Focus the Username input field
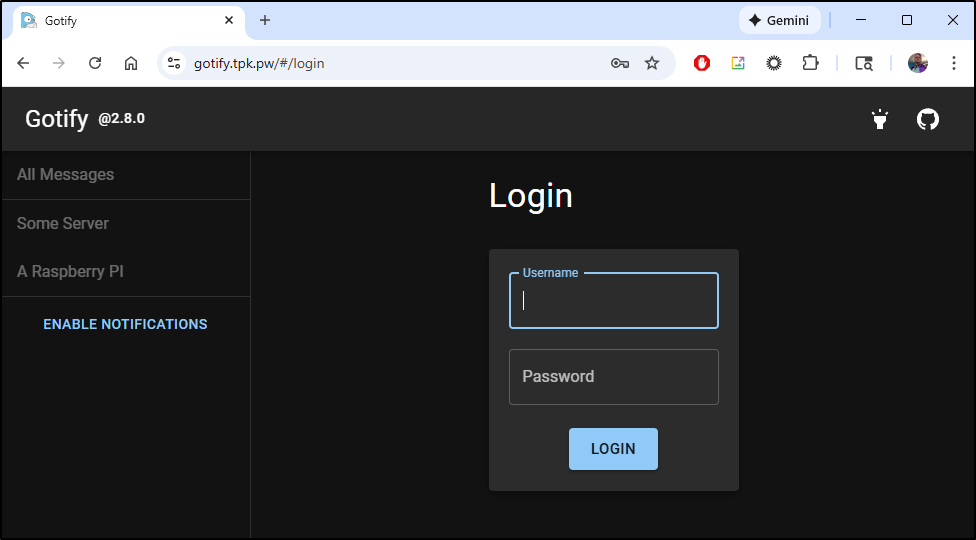The image size is (976, 540). pyautogui.click(x=613, y=301)
